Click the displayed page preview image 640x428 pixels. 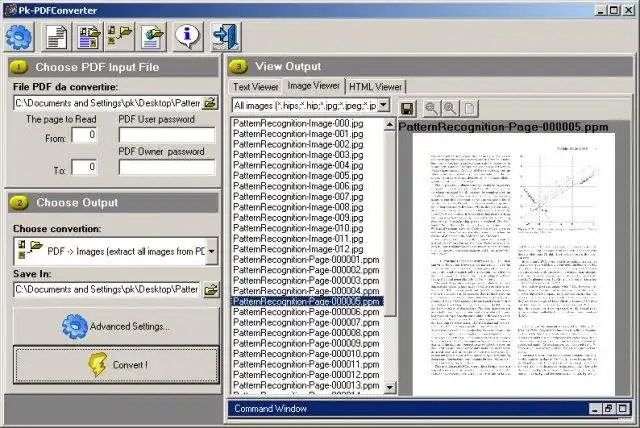[x=514, y=264]
